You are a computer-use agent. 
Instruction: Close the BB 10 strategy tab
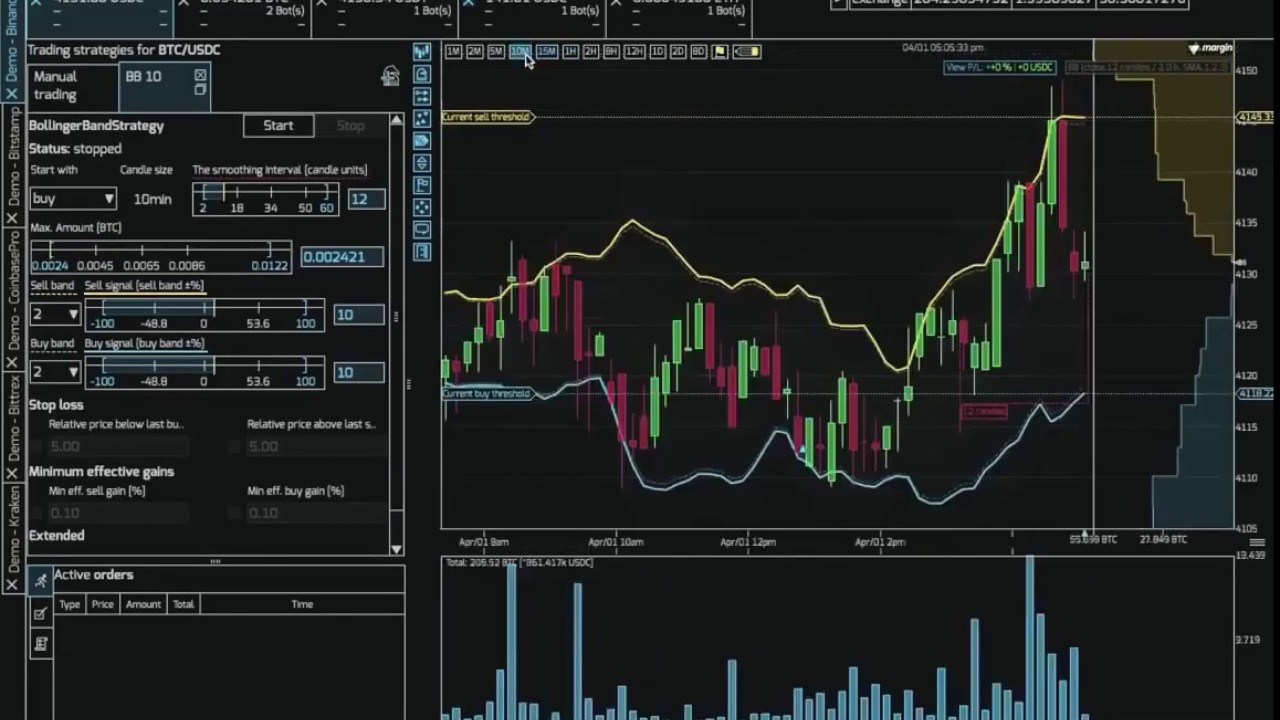tap(200, 75)
